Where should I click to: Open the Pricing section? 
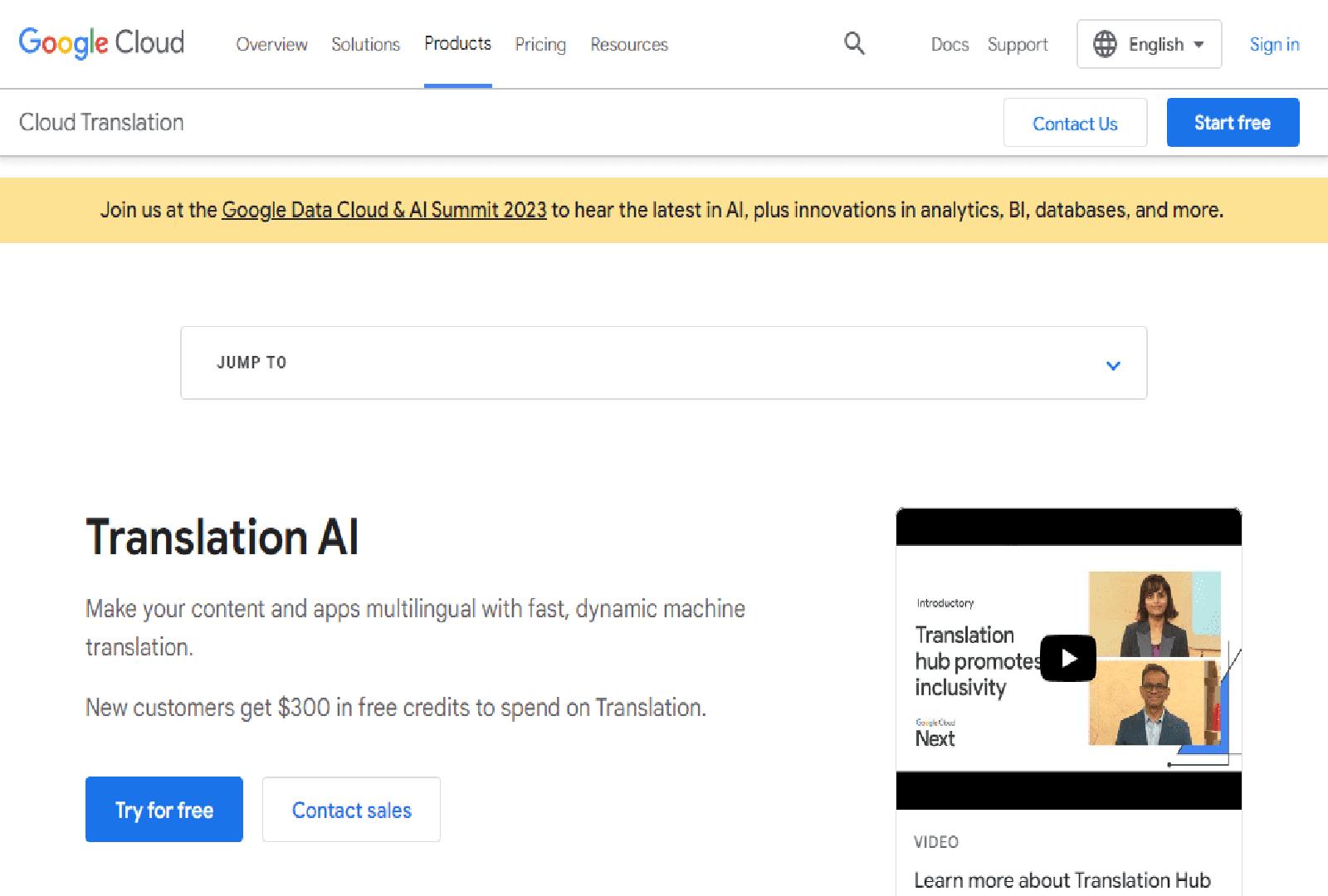[539, 45]
